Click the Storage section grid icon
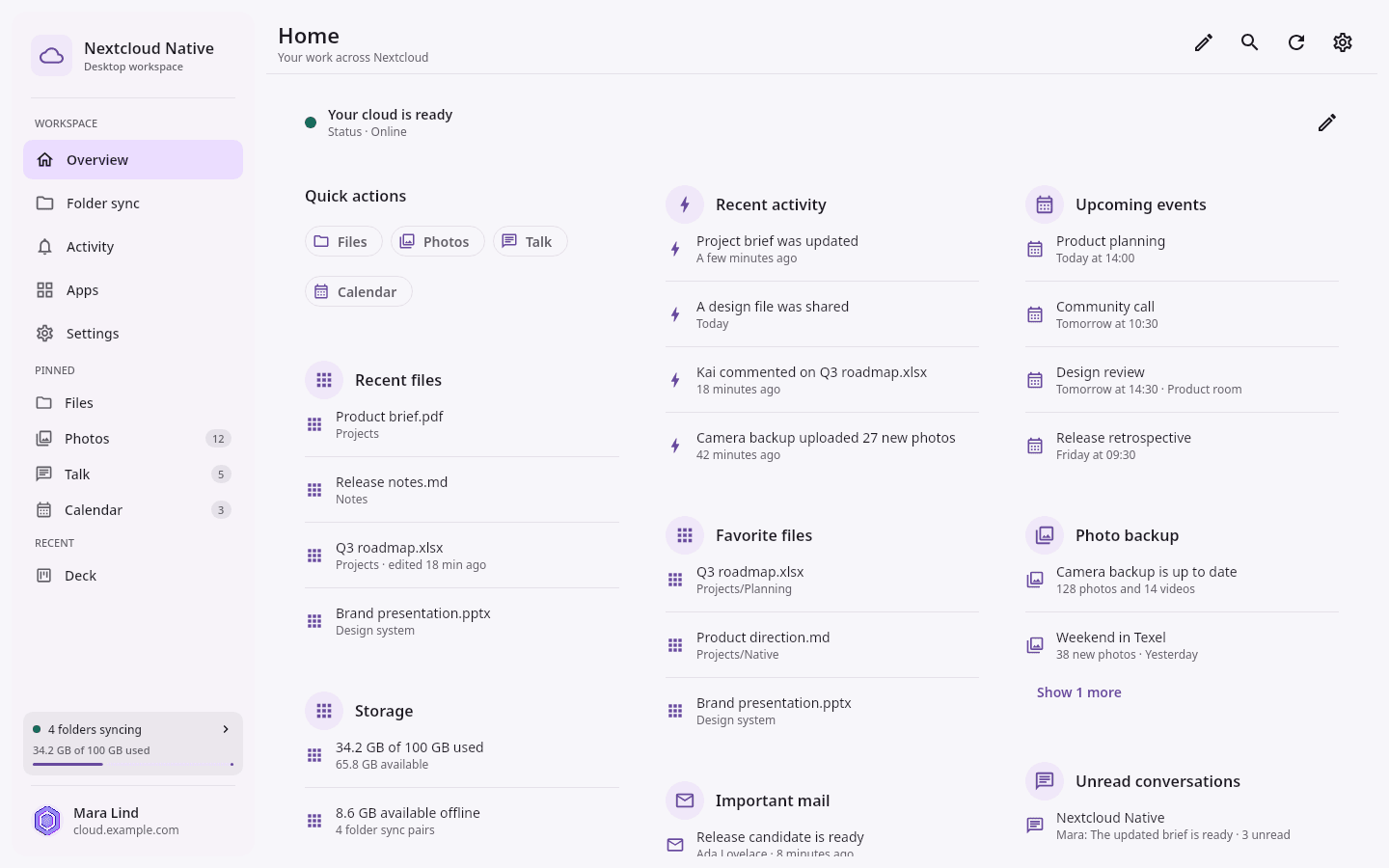This screenshot has height=868, width=1389. 324,711
